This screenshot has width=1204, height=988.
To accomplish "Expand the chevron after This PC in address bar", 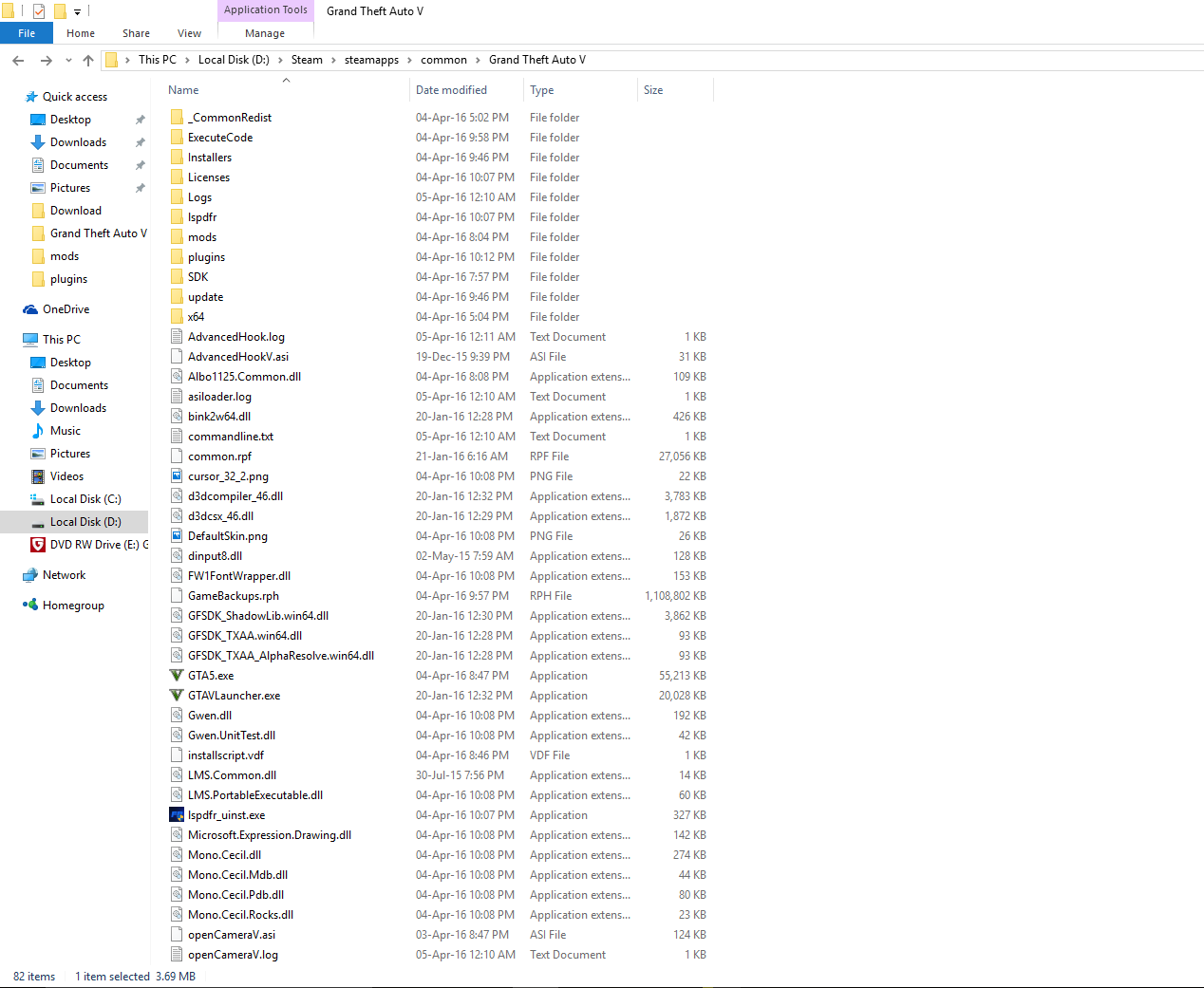I will click(187, 60).
